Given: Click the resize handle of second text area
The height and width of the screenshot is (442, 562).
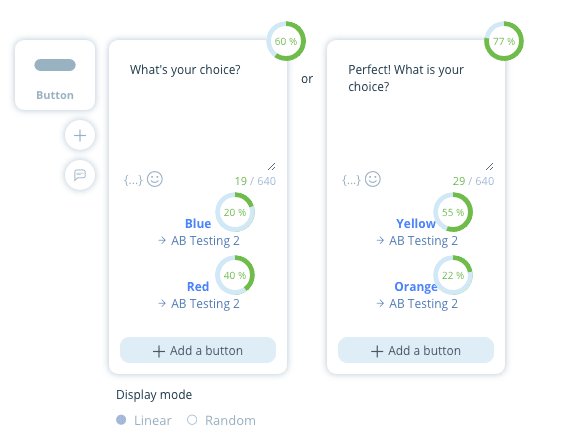Looking at the screenshot, I should click(490, 166).
